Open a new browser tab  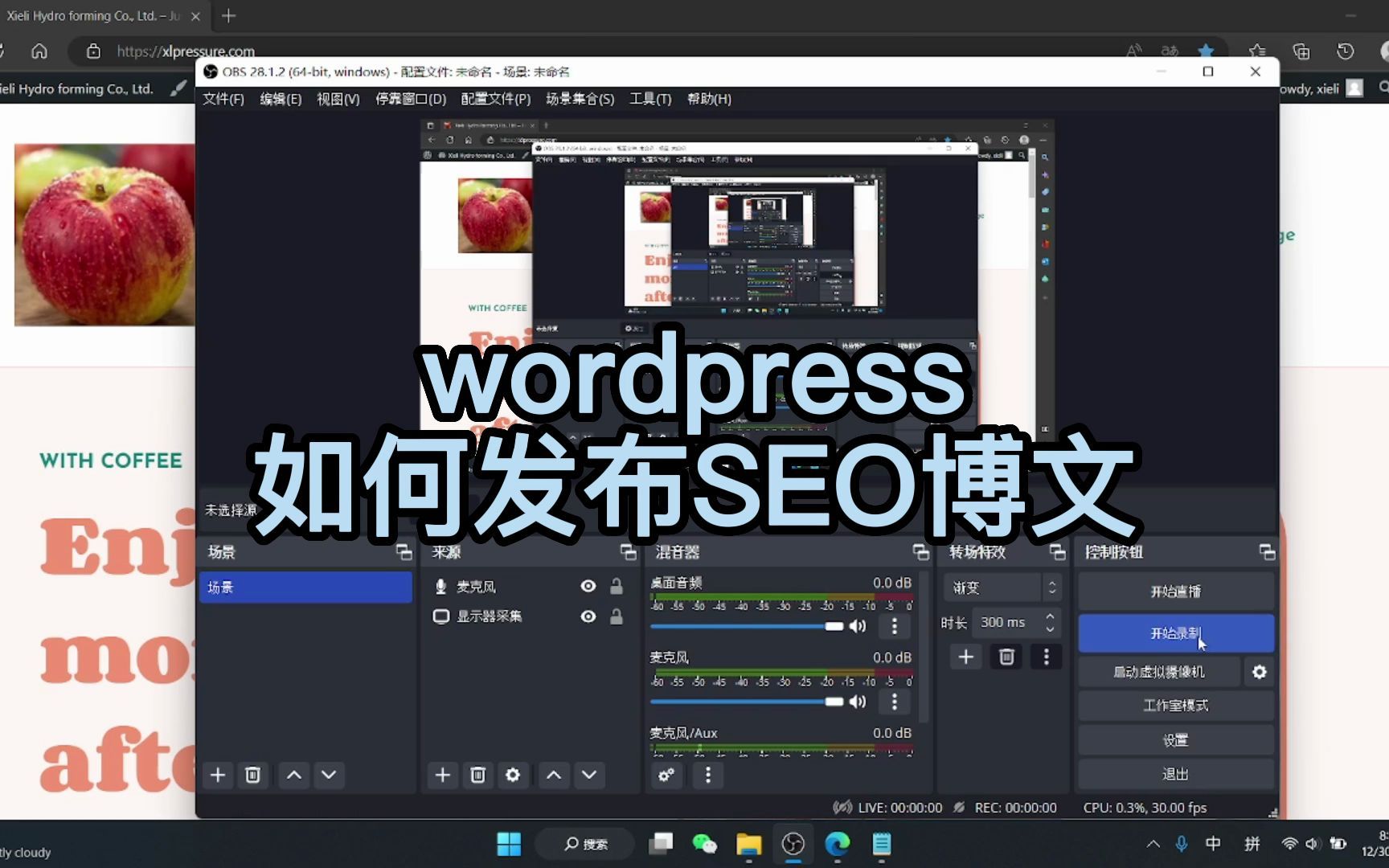click(229, 15)
